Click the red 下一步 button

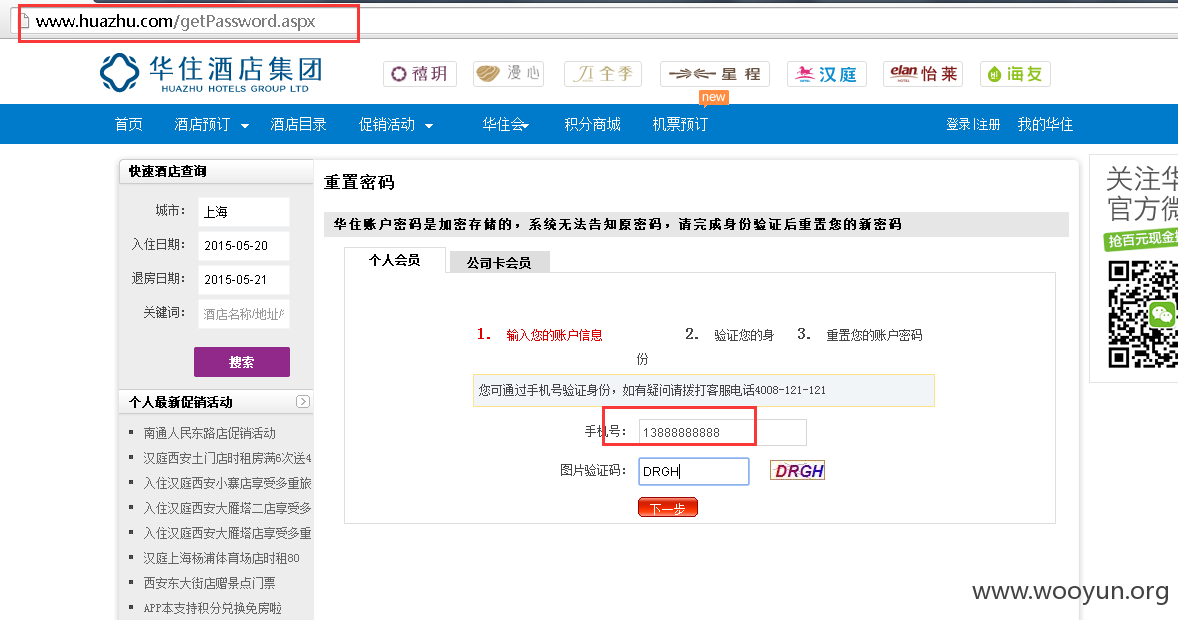[668, 508]
